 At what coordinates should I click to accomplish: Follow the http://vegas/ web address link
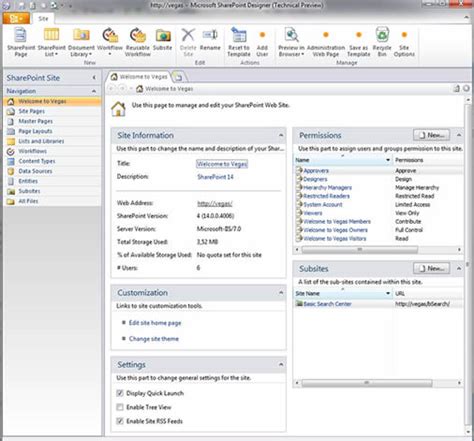(x=215, y=203)
